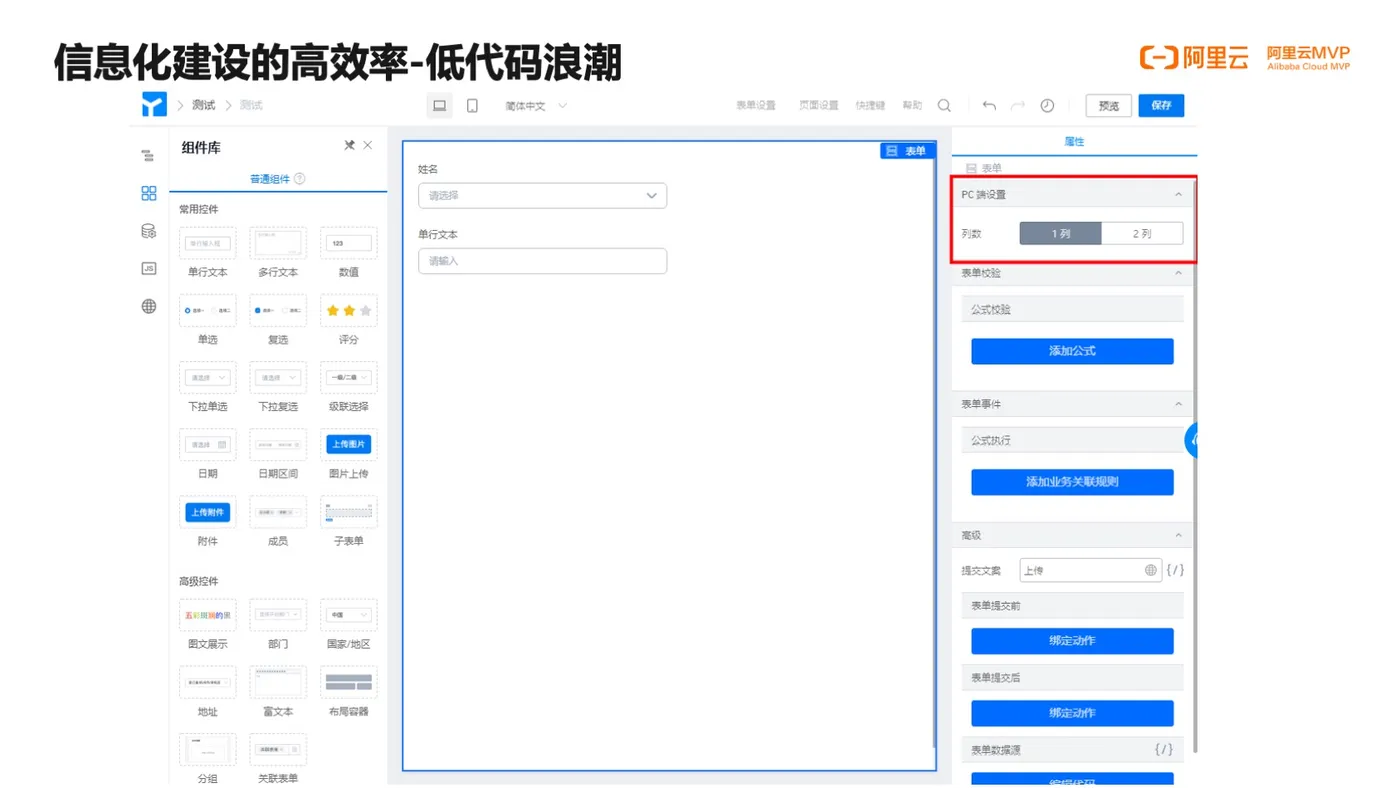Click the search magnifier icon
The image size is (1400, 788).
click(x=944, y=105)
